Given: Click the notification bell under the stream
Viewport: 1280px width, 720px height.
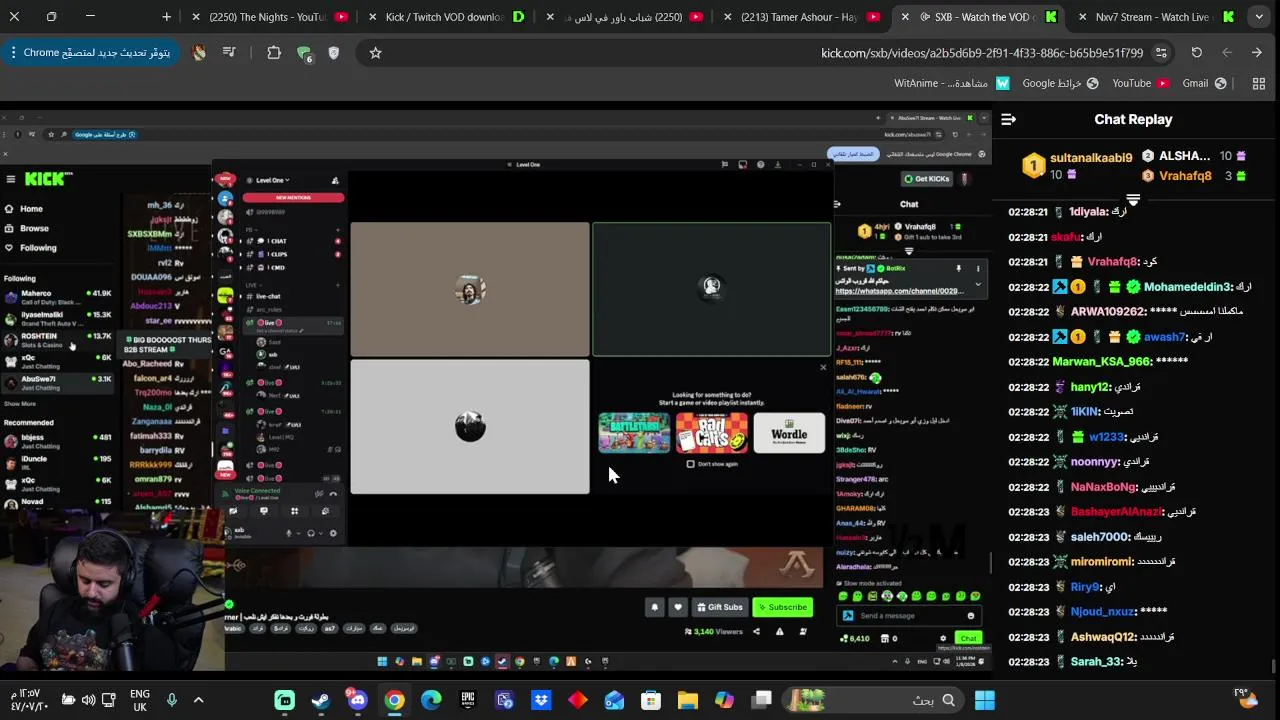Looking at the screenshot, I should pyautogui.click(x=654, y=607).
